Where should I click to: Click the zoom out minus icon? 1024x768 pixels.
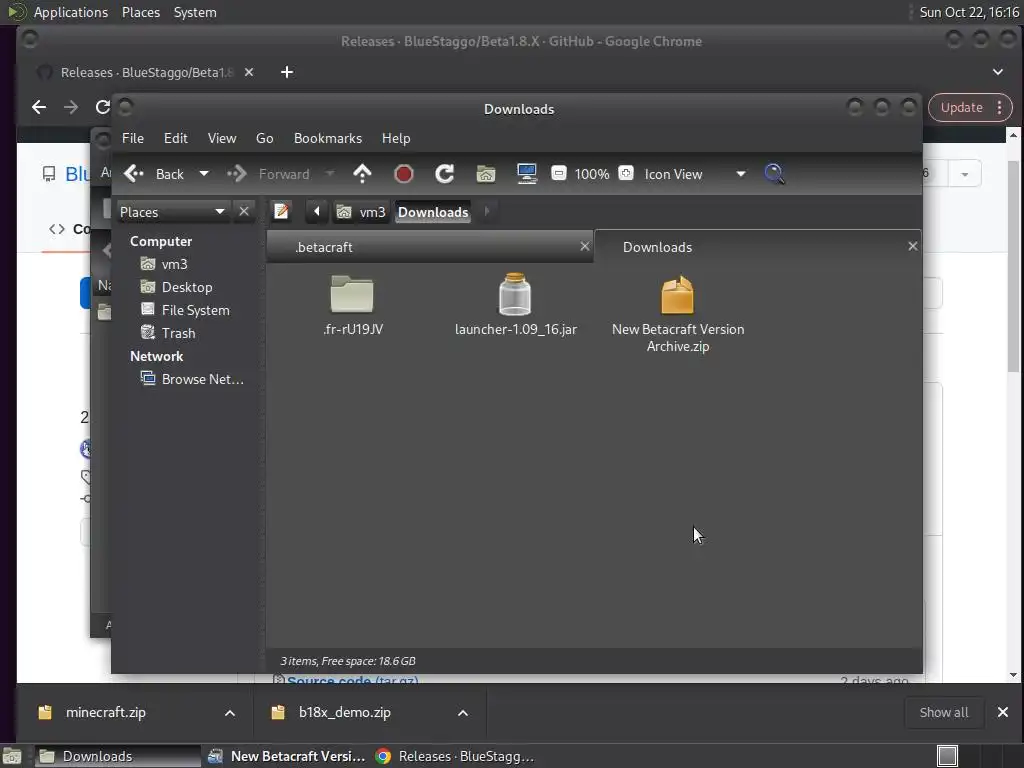[558, 174]
